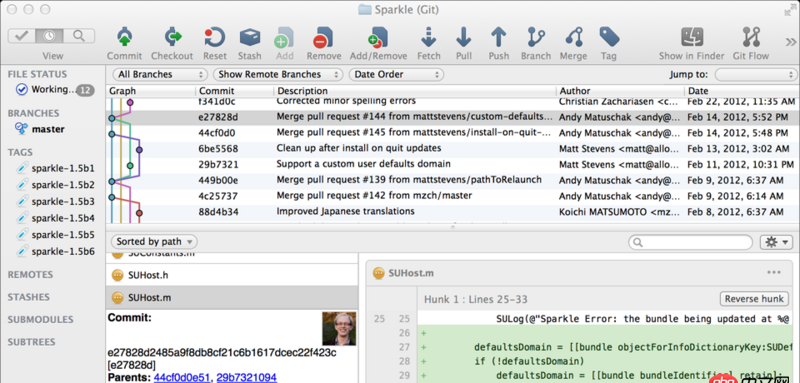
Task: Click the Pull toolbar icon
Action: [463, 37]
